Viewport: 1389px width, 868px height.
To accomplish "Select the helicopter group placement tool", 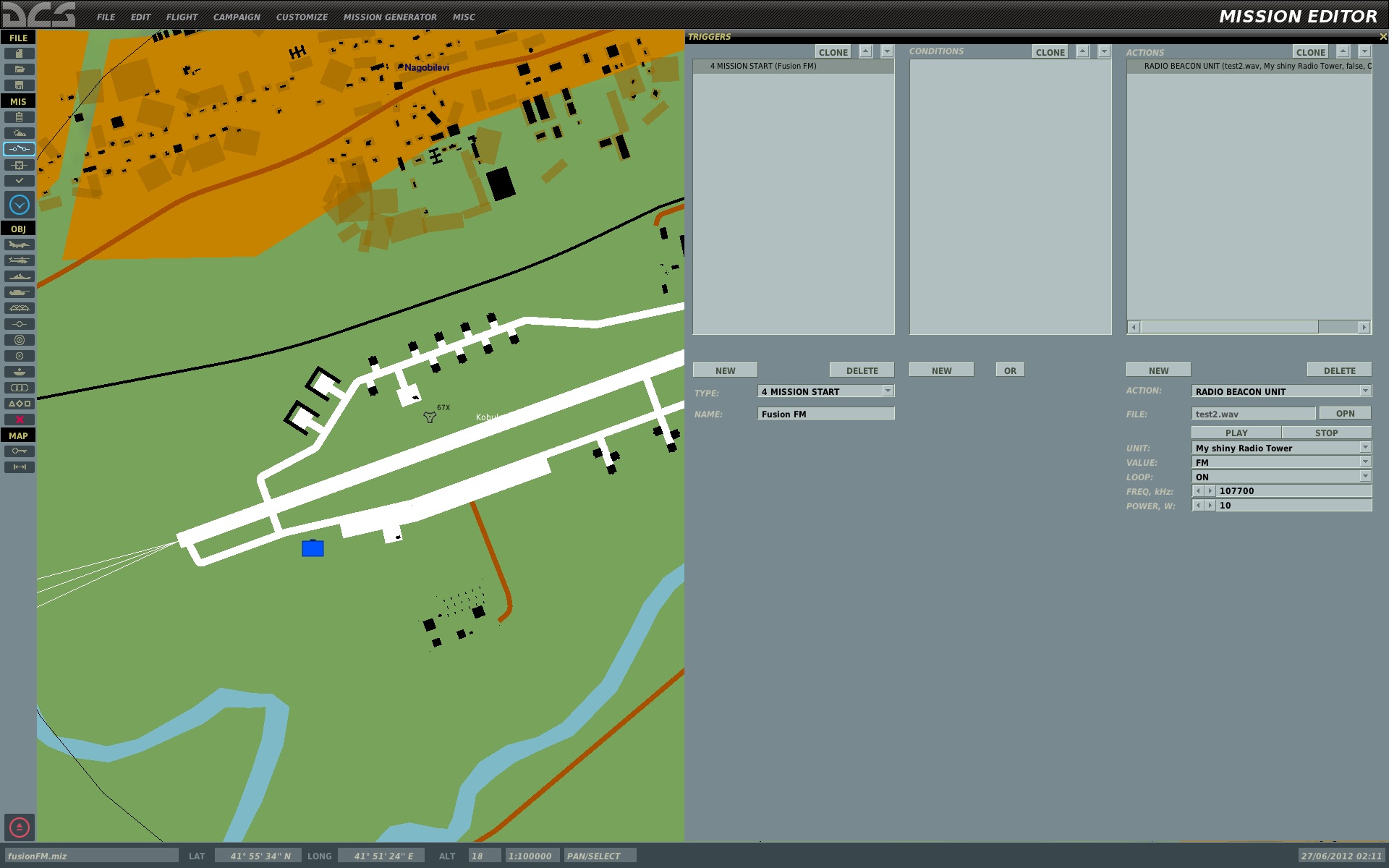I will (x=20, y=260).
